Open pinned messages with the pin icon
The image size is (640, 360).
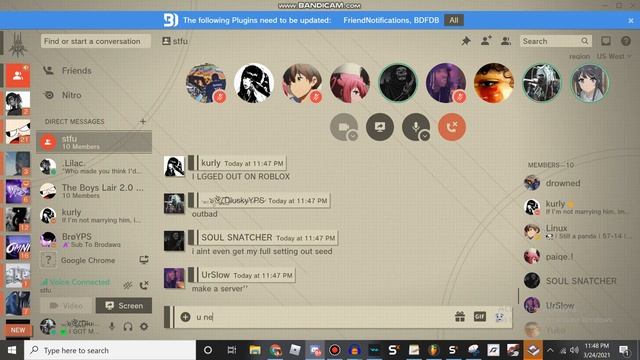(x=466, y=41)
